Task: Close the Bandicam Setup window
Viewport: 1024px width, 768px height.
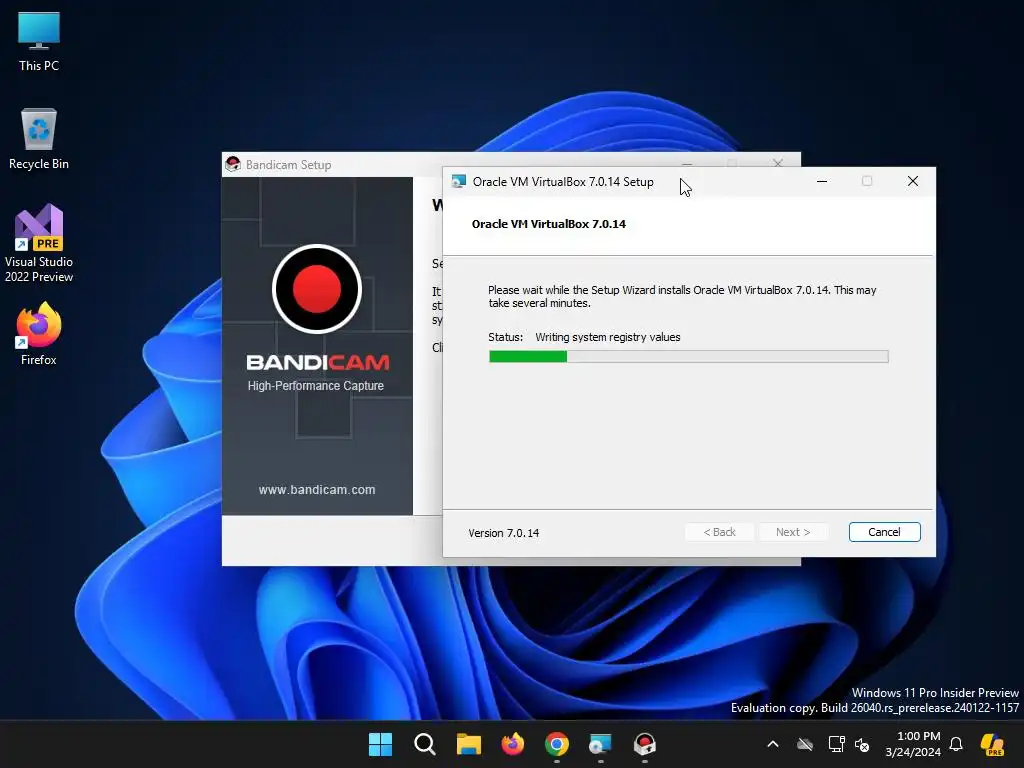Action: pos(777,163)
